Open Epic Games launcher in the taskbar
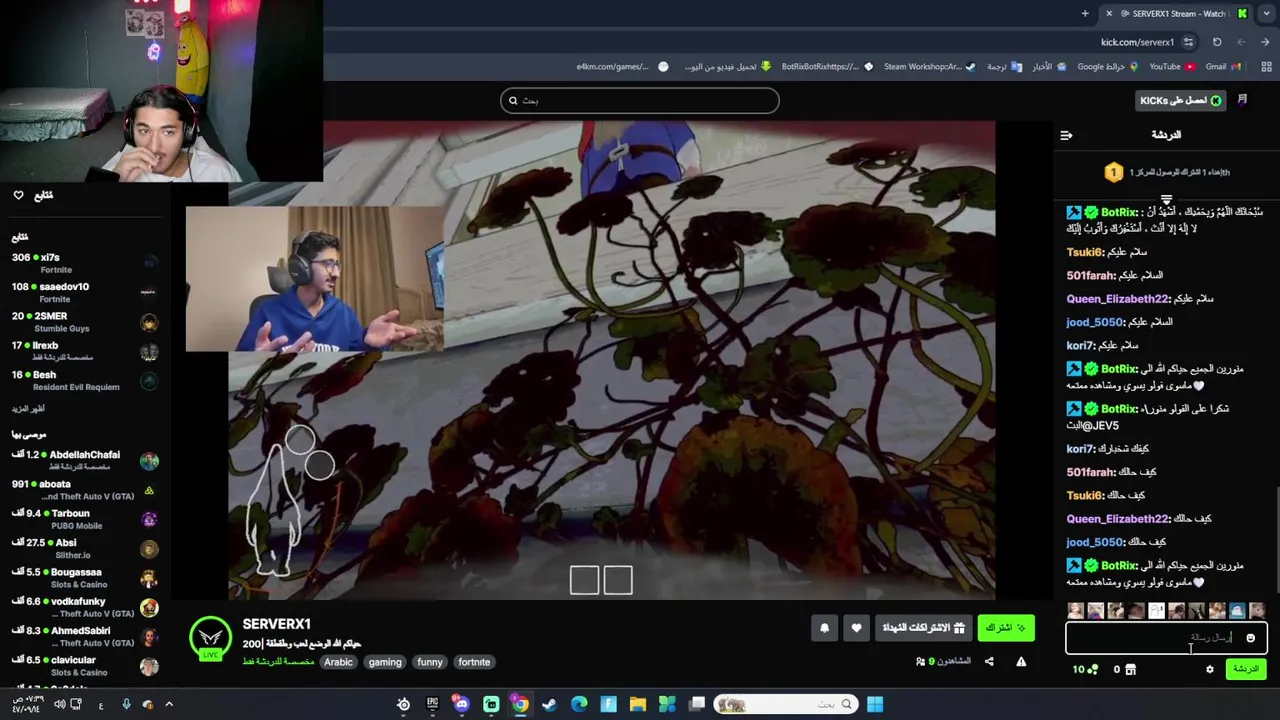The height and width of the screenshot is (720, 1280). pyautogui.click(x=432, y=704)
